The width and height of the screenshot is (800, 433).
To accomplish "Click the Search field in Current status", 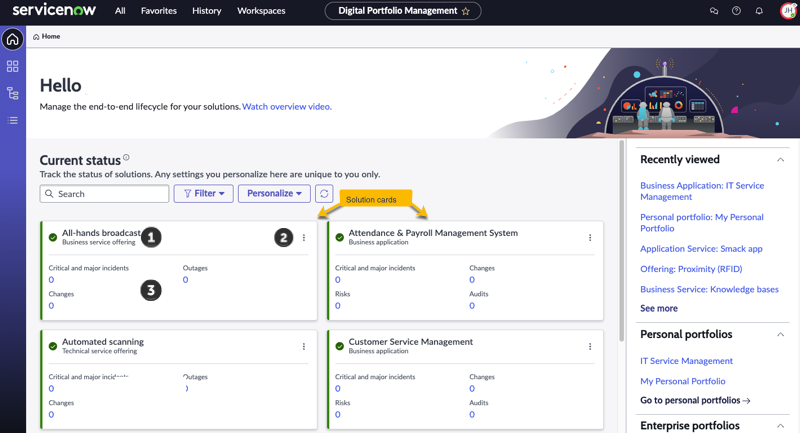I will (104, 194).
